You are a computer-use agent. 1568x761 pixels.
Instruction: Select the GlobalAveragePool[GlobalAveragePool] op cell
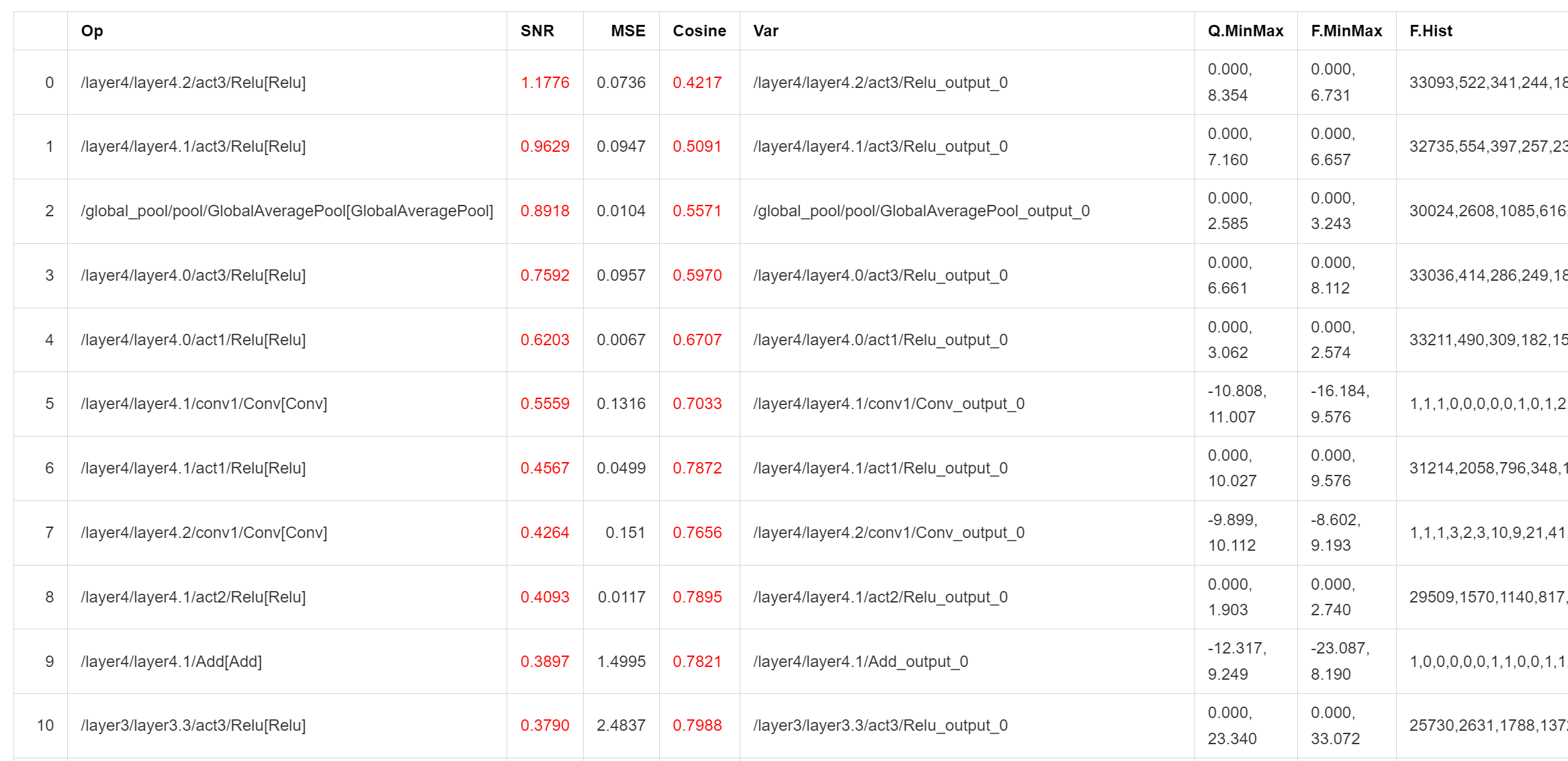(x=287, y=211)
